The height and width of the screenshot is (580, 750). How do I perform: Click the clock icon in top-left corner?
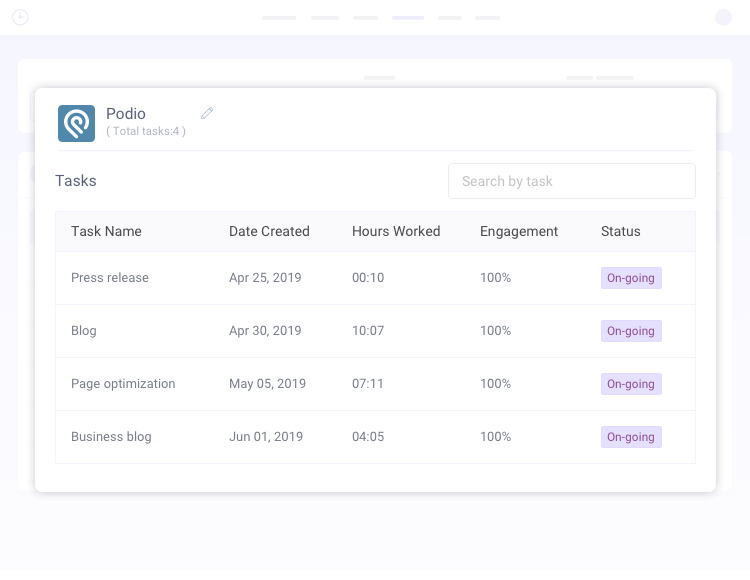[x=20, y=17]
